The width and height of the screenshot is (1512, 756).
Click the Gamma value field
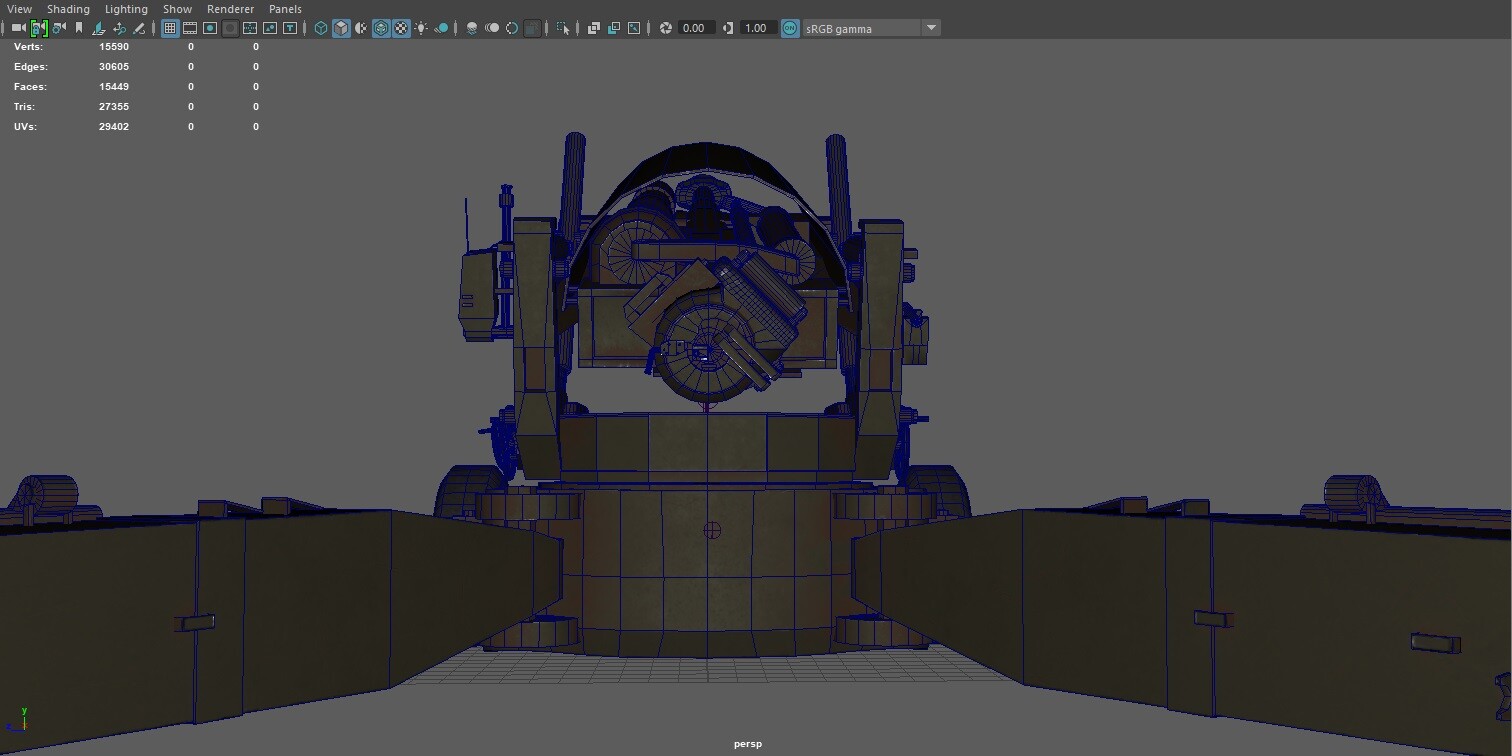pyautogui.click(x=757, y=28)
